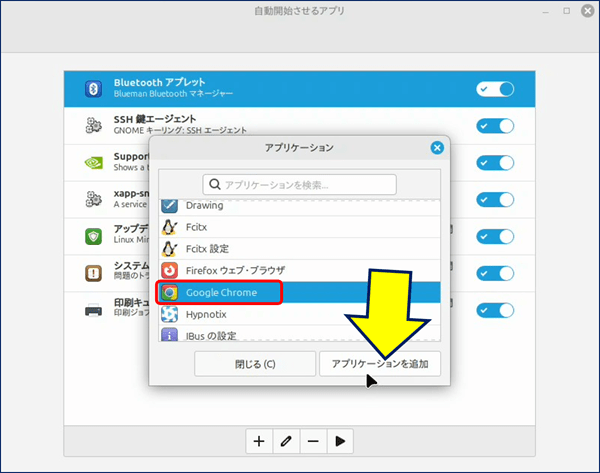This screenshot has width=600, height=473.
Task: Click the xapp-sn gear icon
Action: tap(93, 199)
